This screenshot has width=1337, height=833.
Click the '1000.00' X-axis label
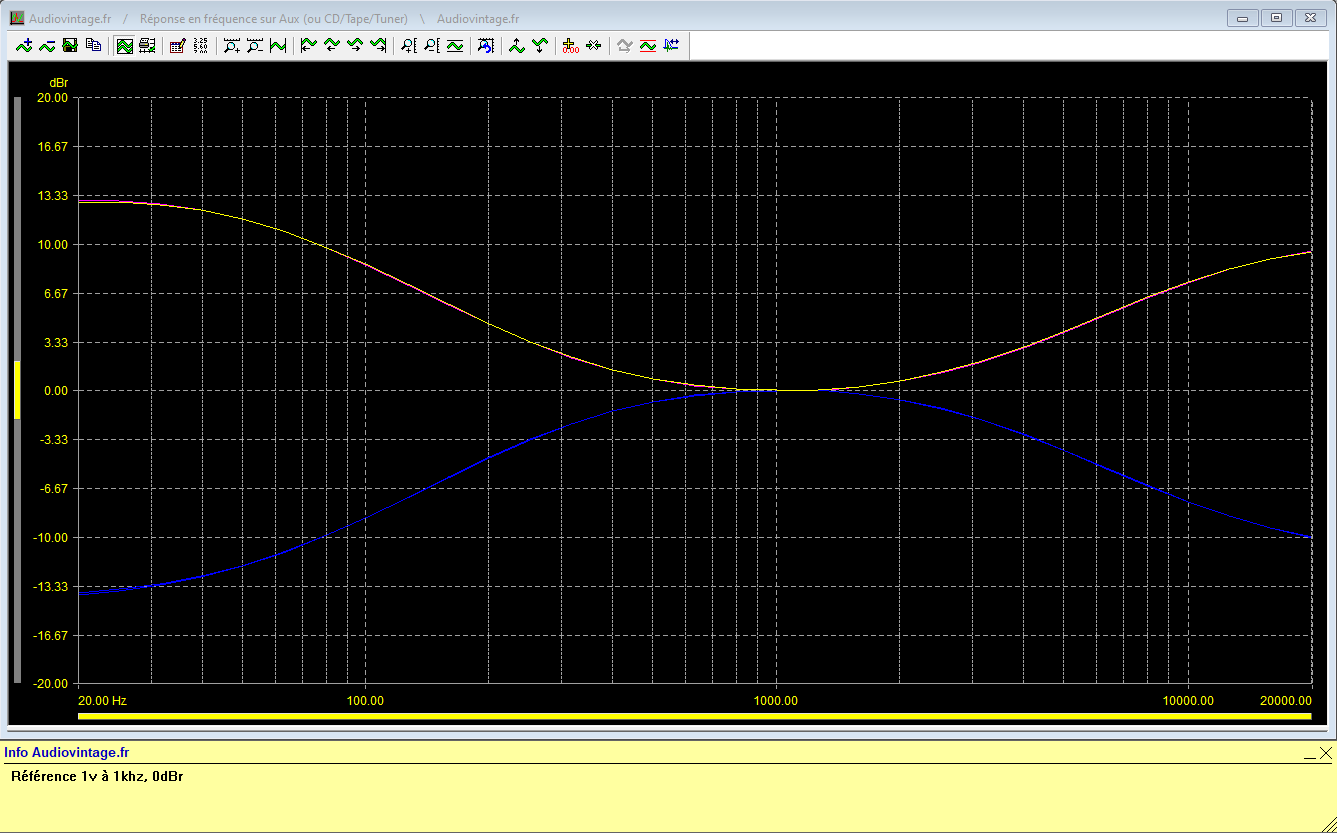pyautogui.click(x=776, y=701)
